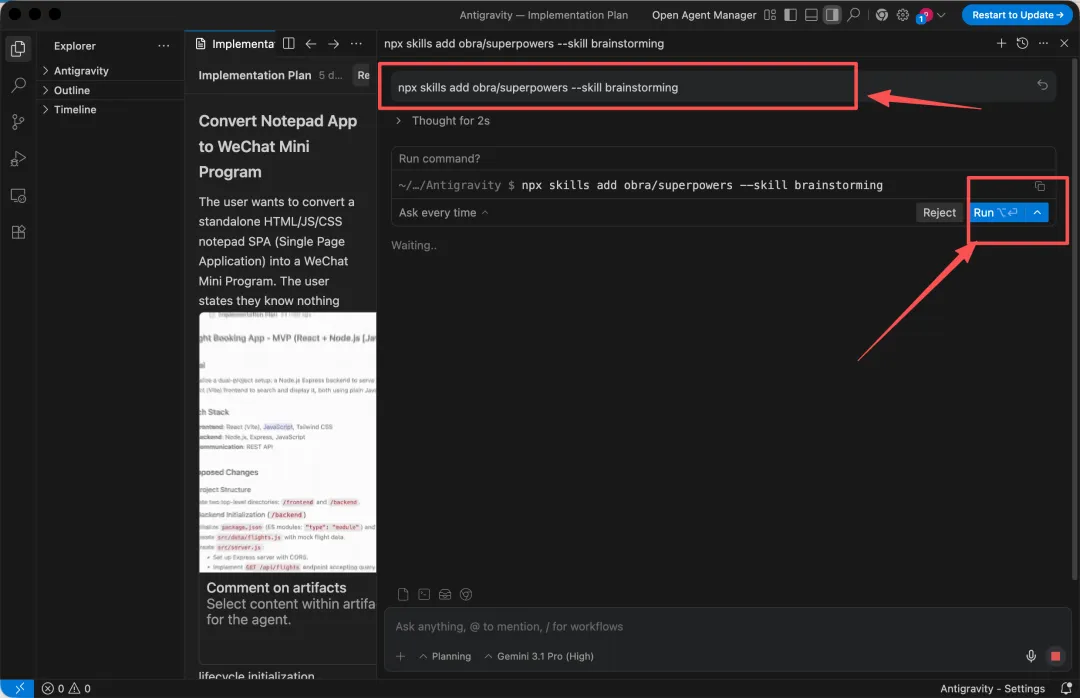This screenshot has height=698, width=1080.
Task: Click the inbox tray icon above input
Action: [445, 594]
